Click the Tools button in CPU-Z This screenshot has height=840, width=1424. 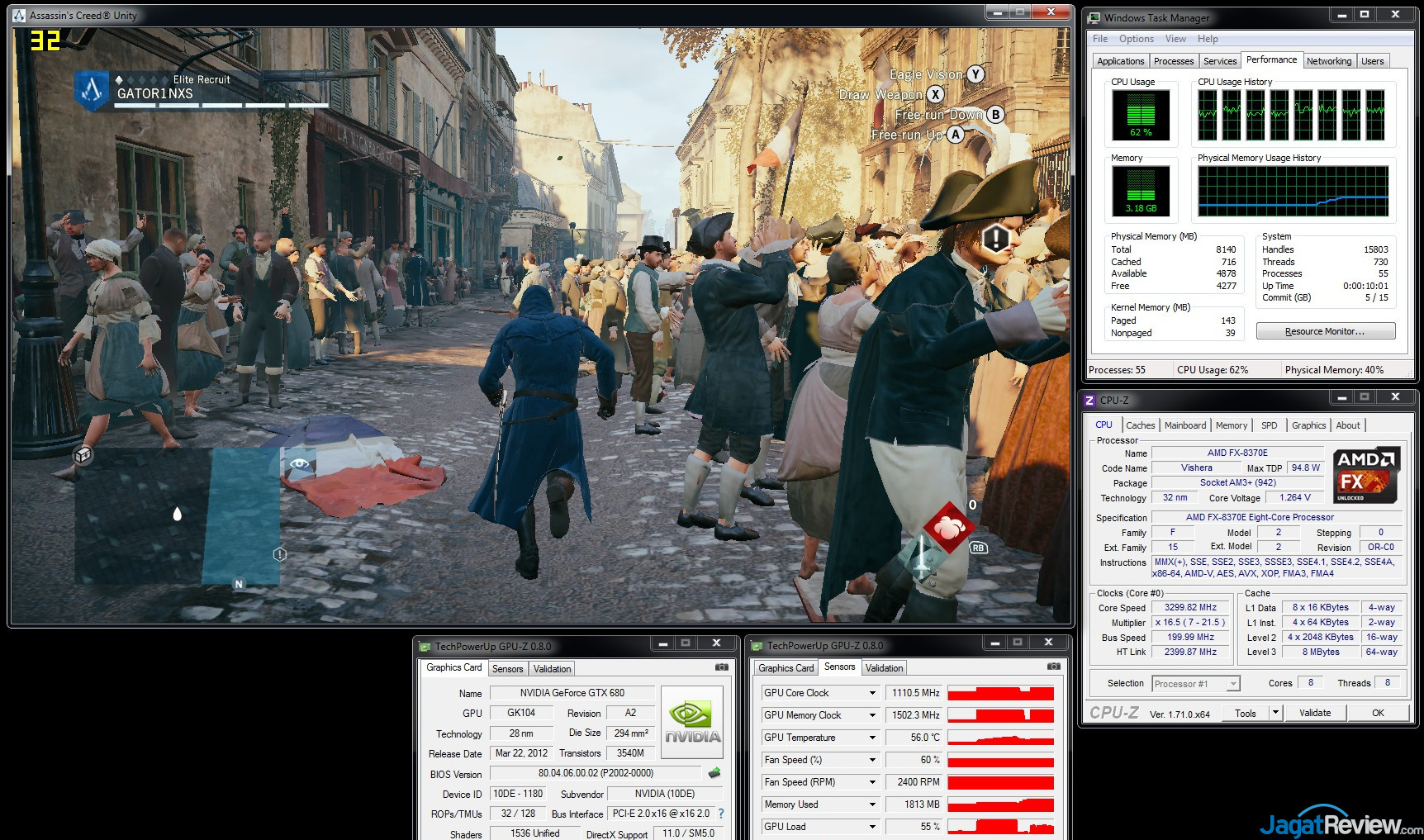tap(1246, 713)
